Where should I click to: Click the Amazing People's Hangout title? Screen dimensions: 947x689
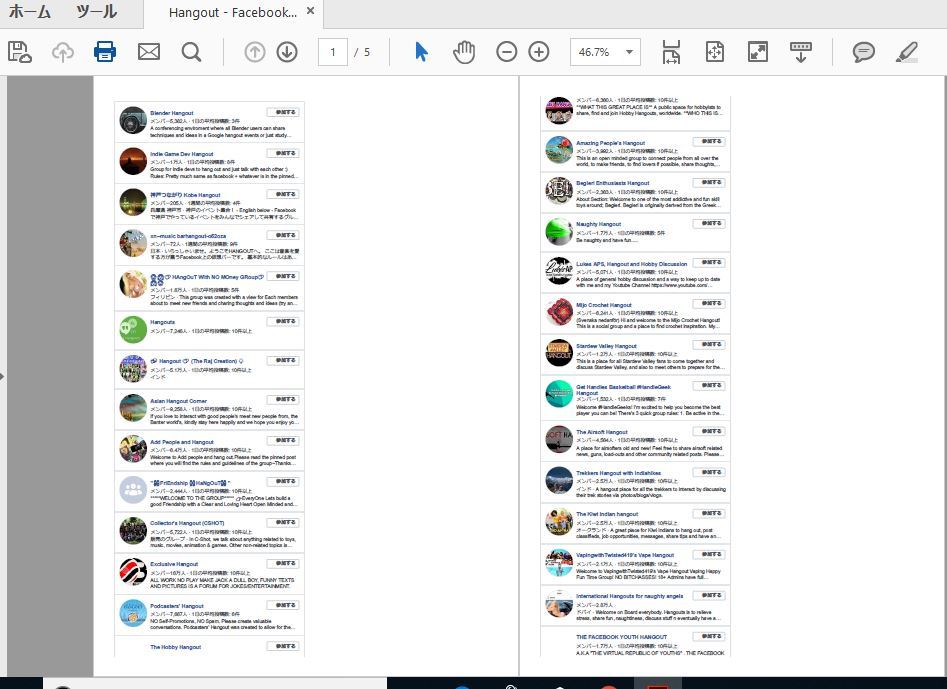click(x=610, y=143)
